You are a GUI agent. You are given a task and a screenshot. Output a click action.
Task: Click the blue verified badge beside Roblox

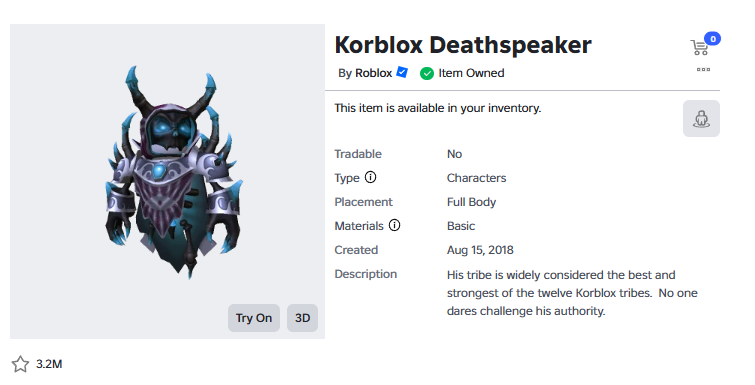tap(402, 73)
